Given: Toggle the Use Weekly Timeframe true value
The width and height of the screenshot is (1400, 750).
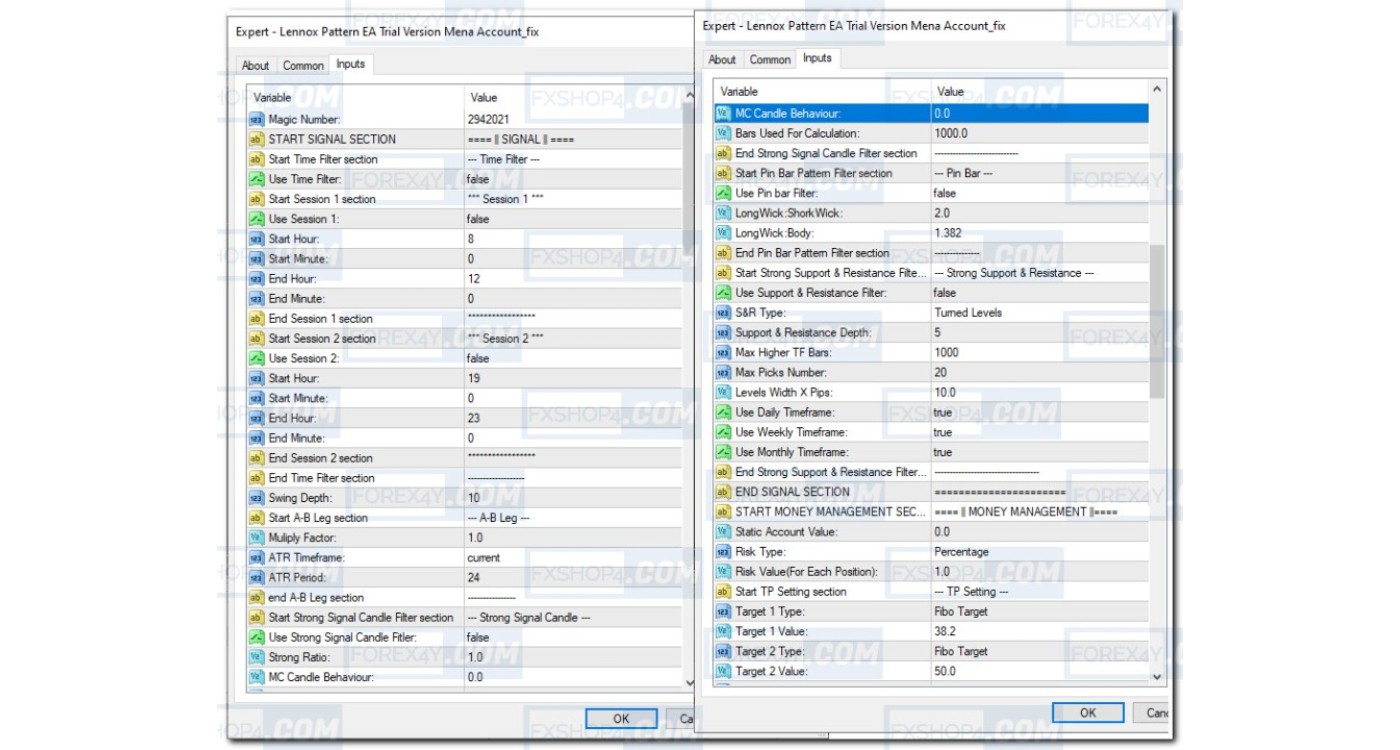Looking at the screenshot, I should [943, 432].
